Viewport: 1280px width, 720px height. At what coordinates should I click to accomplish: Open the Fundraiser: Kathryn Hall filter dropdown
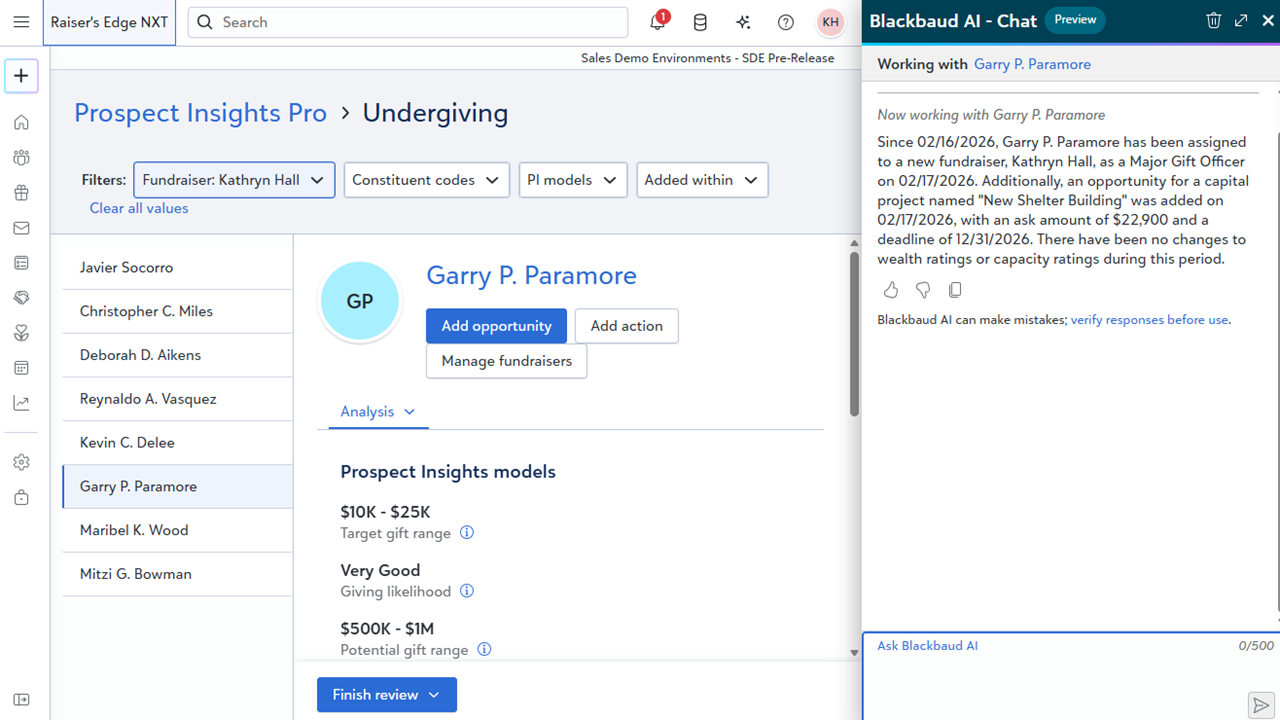click(x=233, y=180)
